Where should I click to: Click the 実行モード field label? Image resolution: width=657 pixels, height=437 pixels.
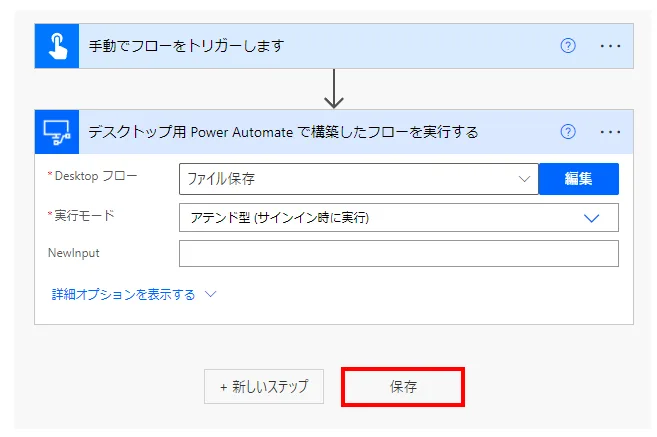(x=85, y=216)
